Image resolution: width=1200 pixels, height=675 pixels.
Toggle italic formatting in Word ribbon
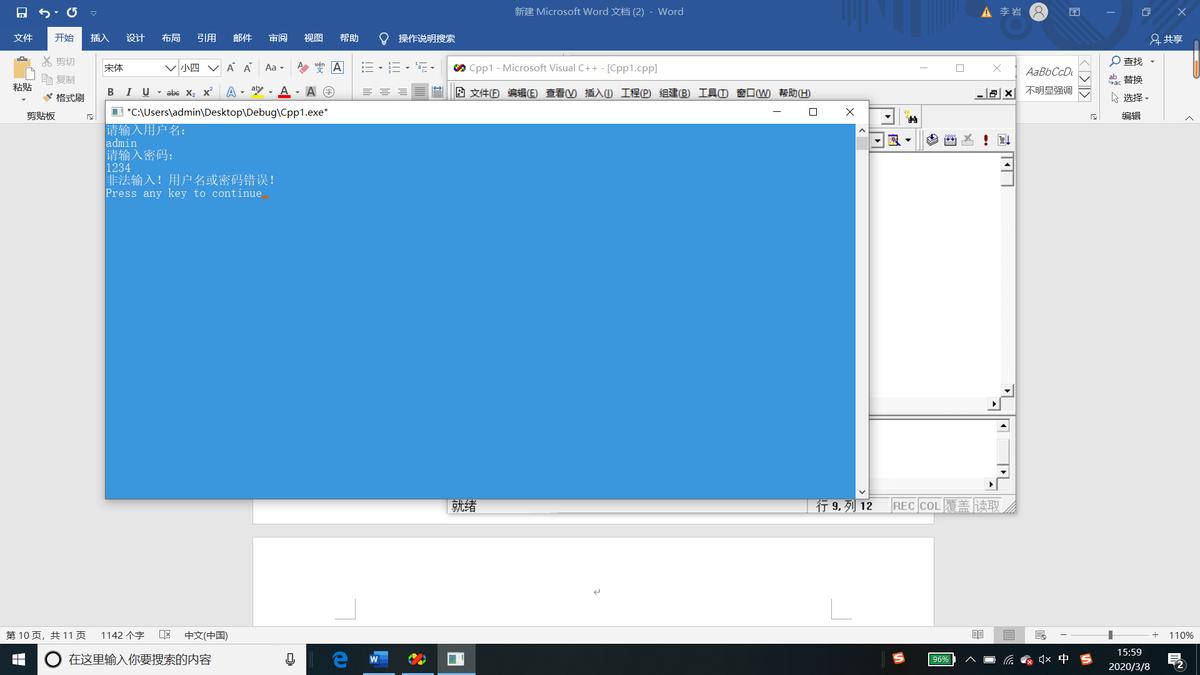(128, 92)
